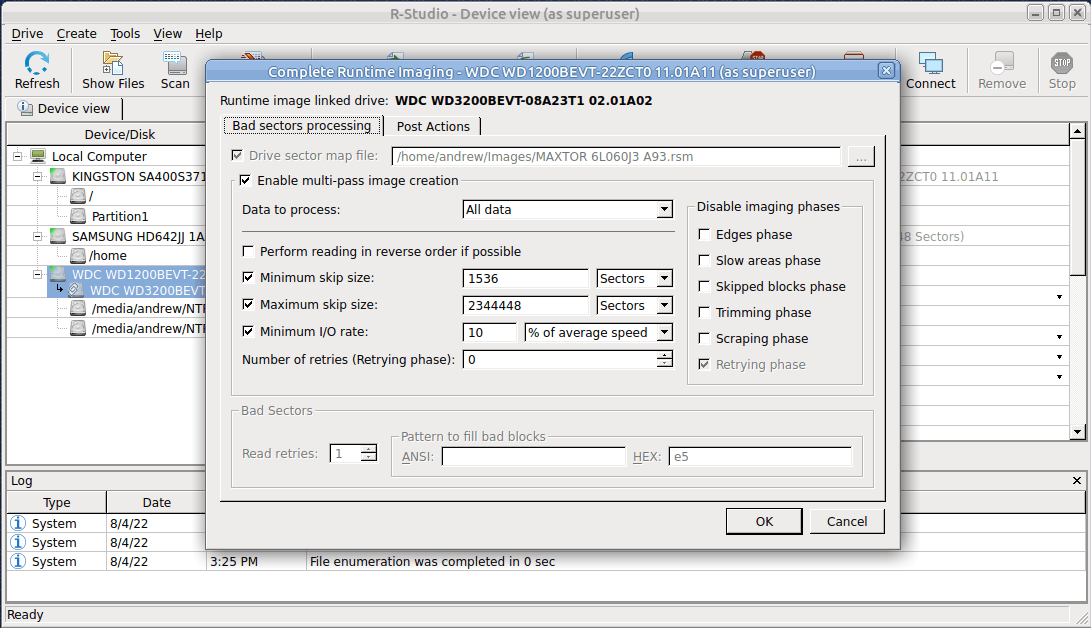
Task: Toggle Enable multi-pass image creation
Action: [x=245, y=180]
